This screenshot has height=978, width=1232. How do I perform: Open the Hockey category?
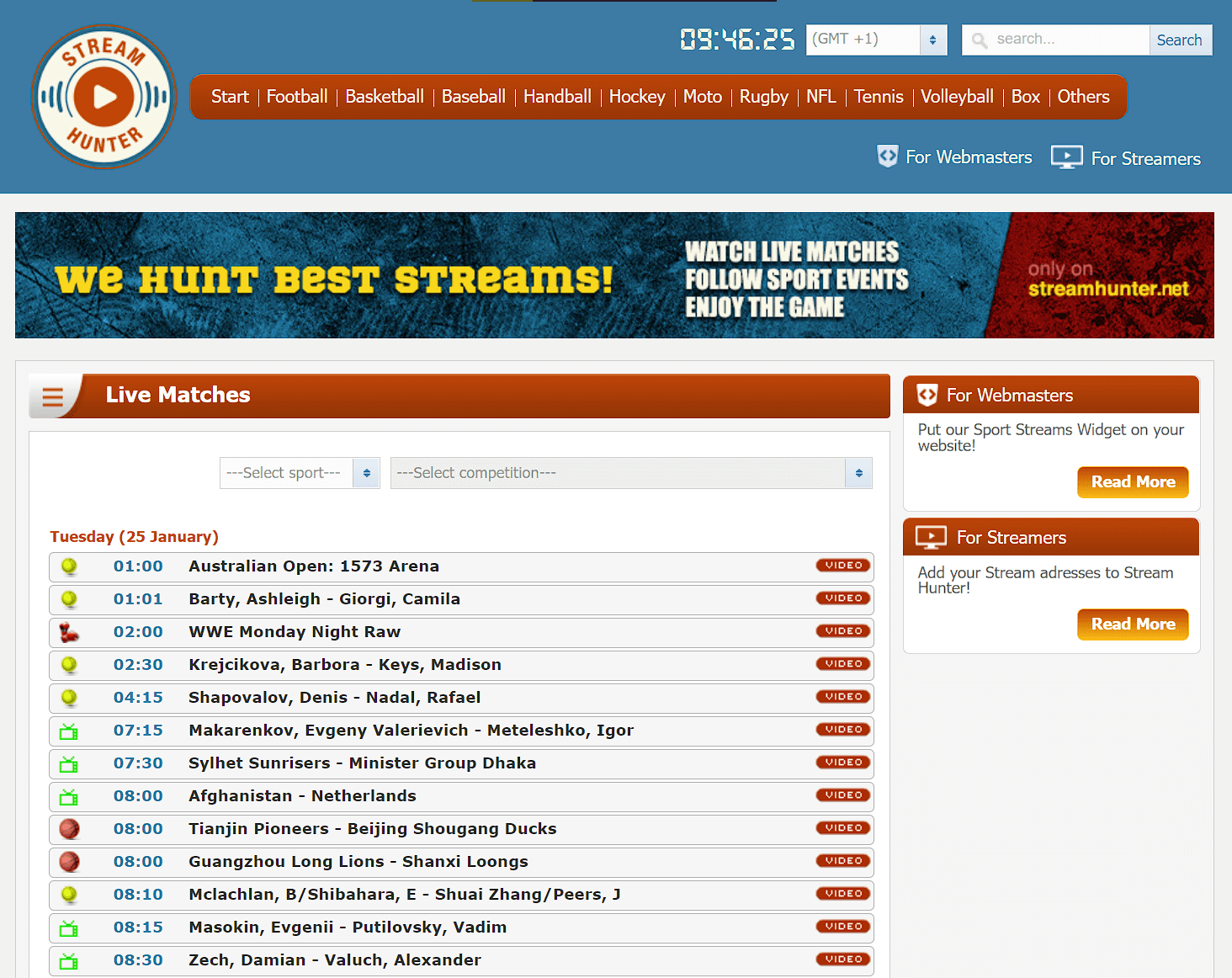637,97
